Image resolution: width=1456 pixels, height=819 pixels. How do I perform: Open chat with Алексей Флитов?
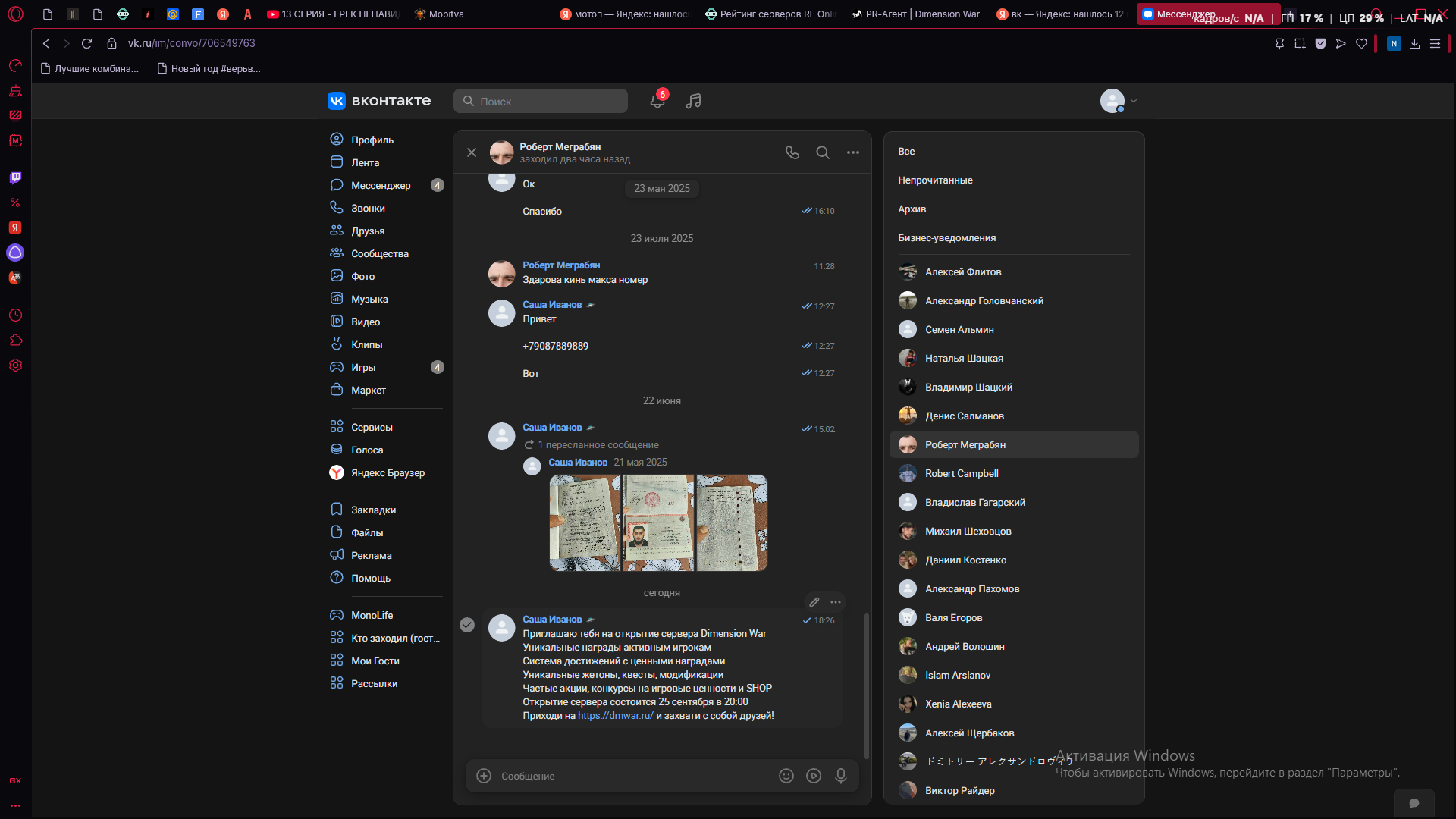(x=1014, y=271)
